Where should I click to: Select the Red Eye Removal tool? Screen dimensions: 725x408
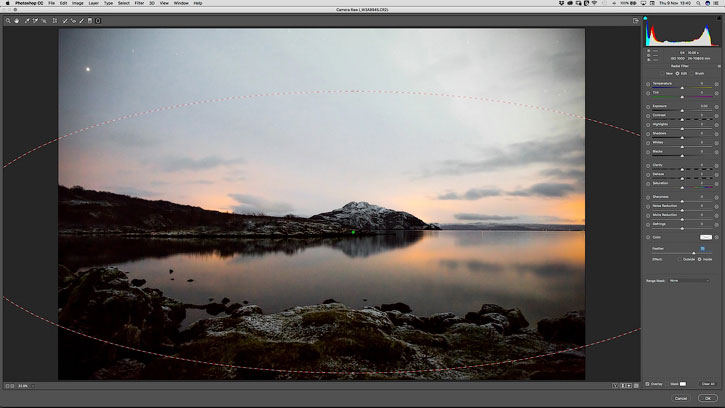(x=73, y=21)
